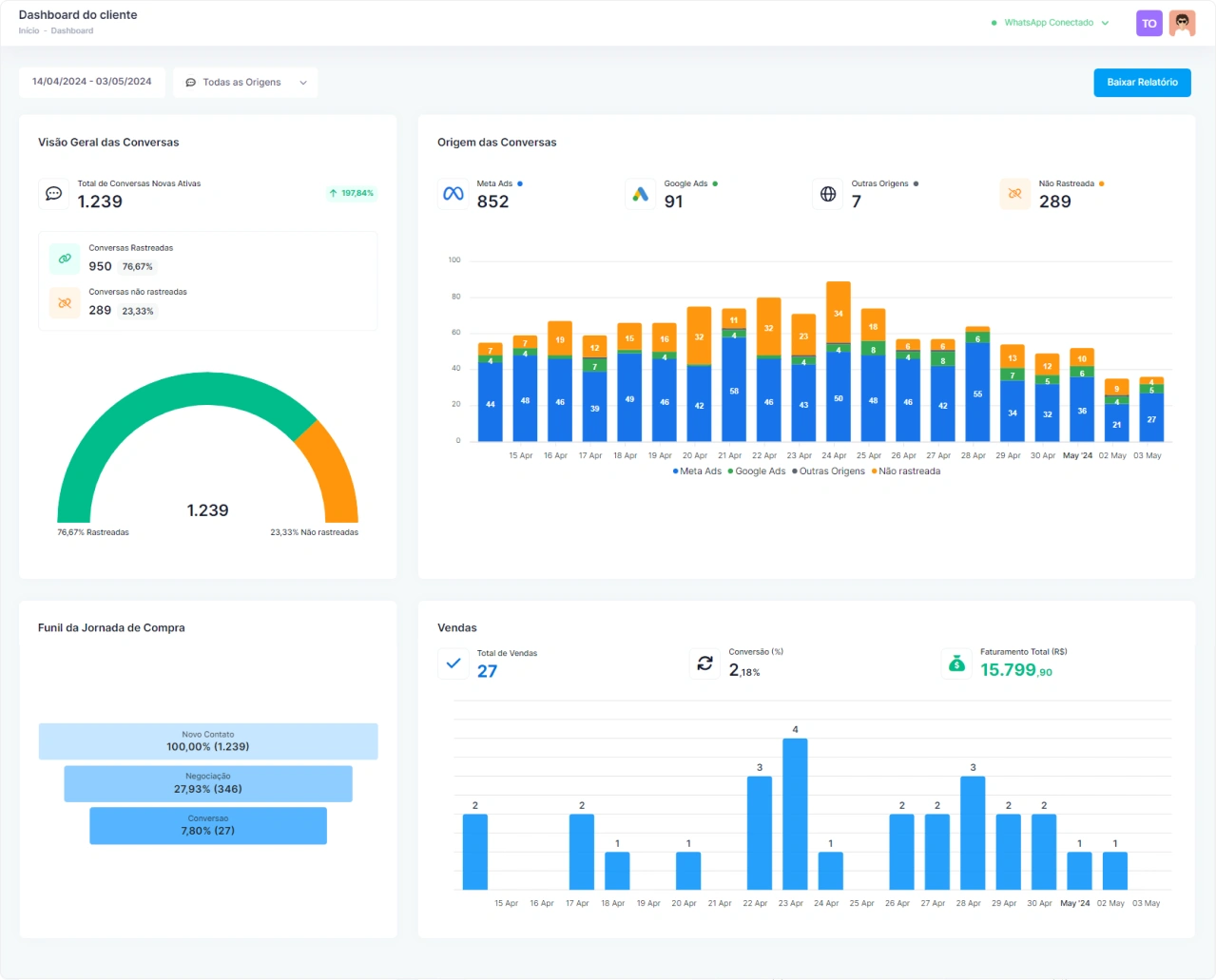
Task: Expand the WhatsApp Conectado menu
Action: coord(1051,23)
